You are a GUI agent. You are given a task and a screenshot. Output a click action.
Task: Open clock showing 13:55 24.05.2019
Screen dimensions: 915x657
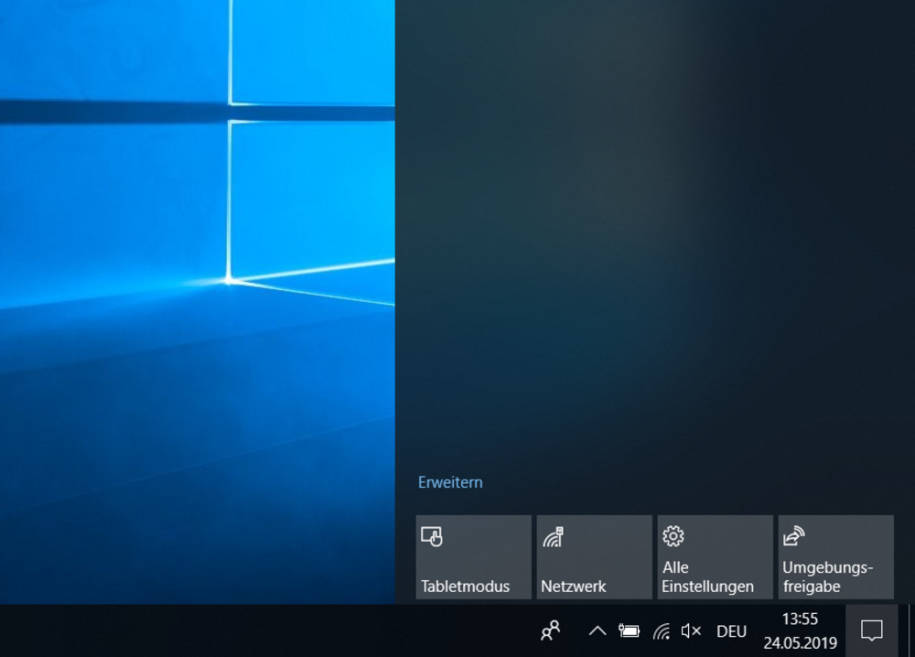coord(800,631)
